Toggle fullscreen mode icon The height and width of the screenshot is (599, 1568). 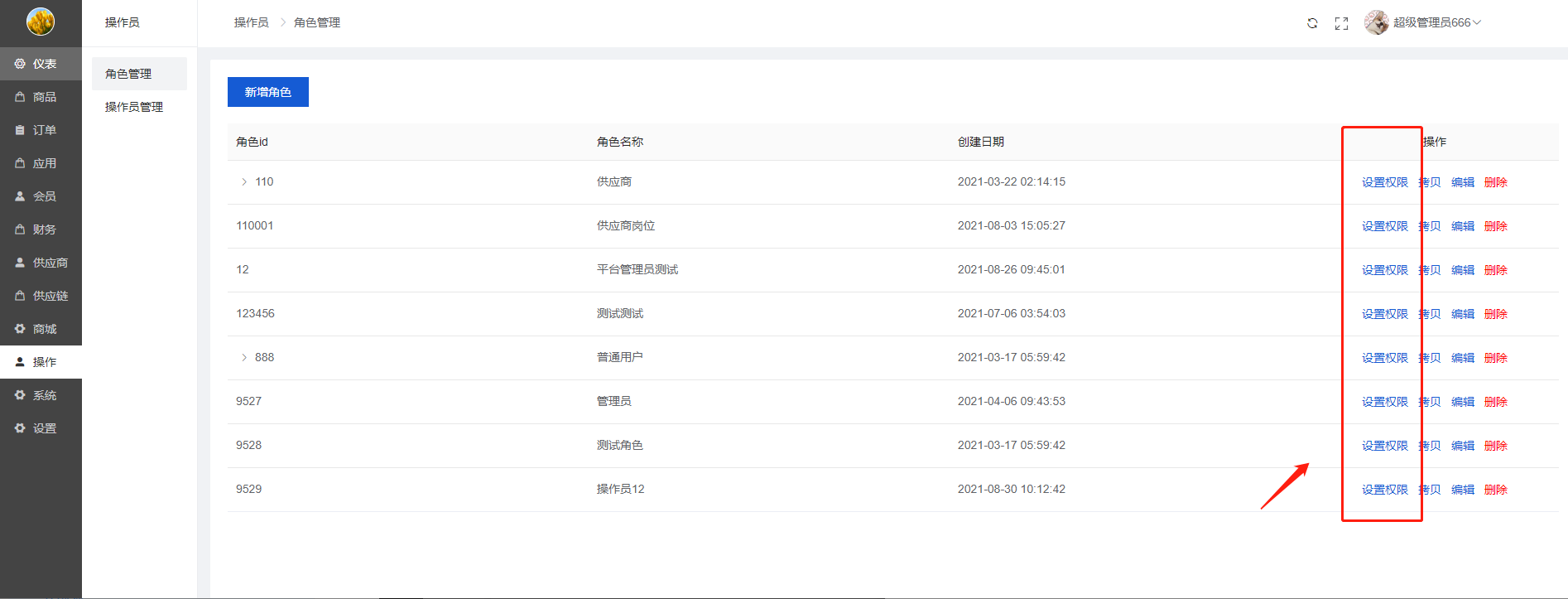pyautogui.click(x=1341, y=23)
